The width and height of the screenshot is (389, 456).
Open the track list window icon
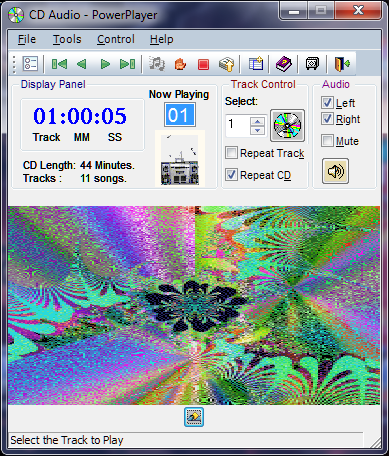click(x=256, y=64)
